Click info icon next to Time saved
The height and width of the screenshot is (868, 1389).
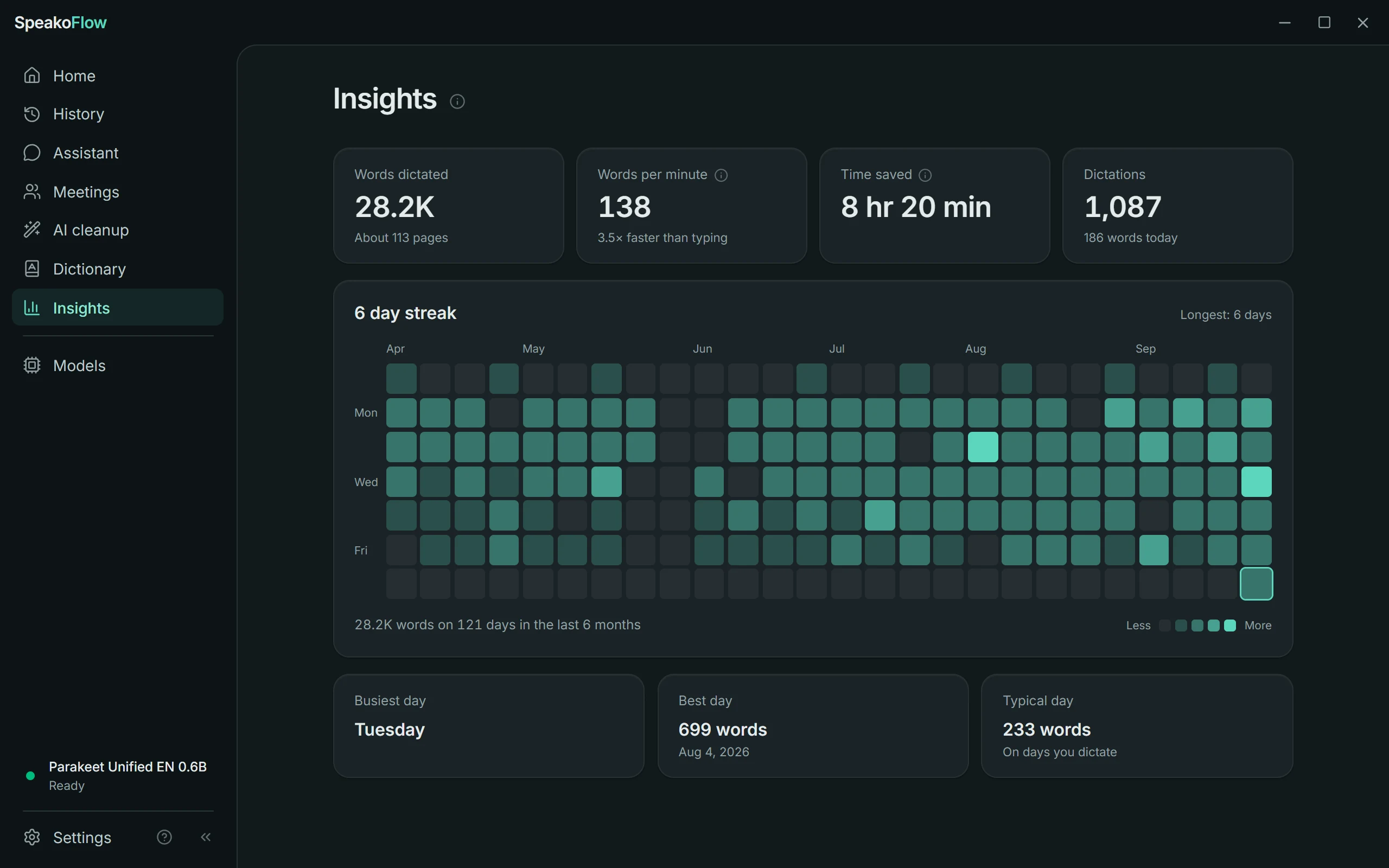tap(925, 175)
